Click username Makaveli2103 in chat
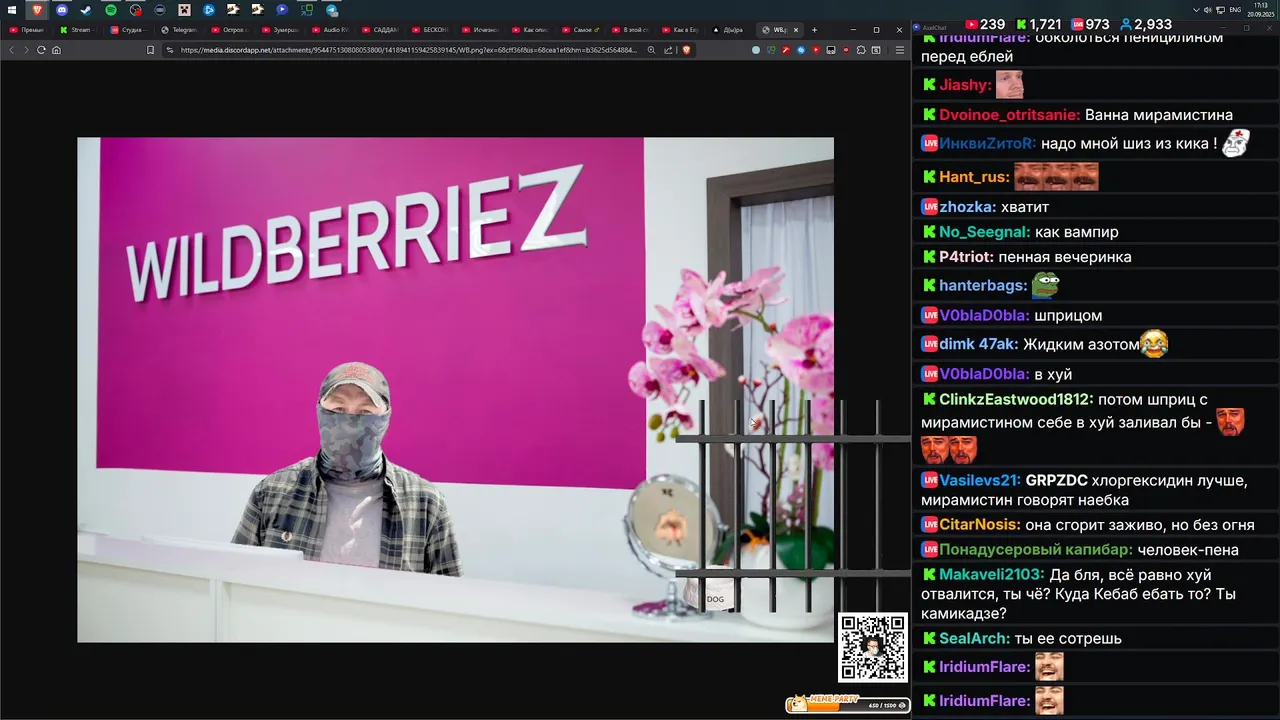This screenshot has width=1280, height=720. (x=992, y=575)
